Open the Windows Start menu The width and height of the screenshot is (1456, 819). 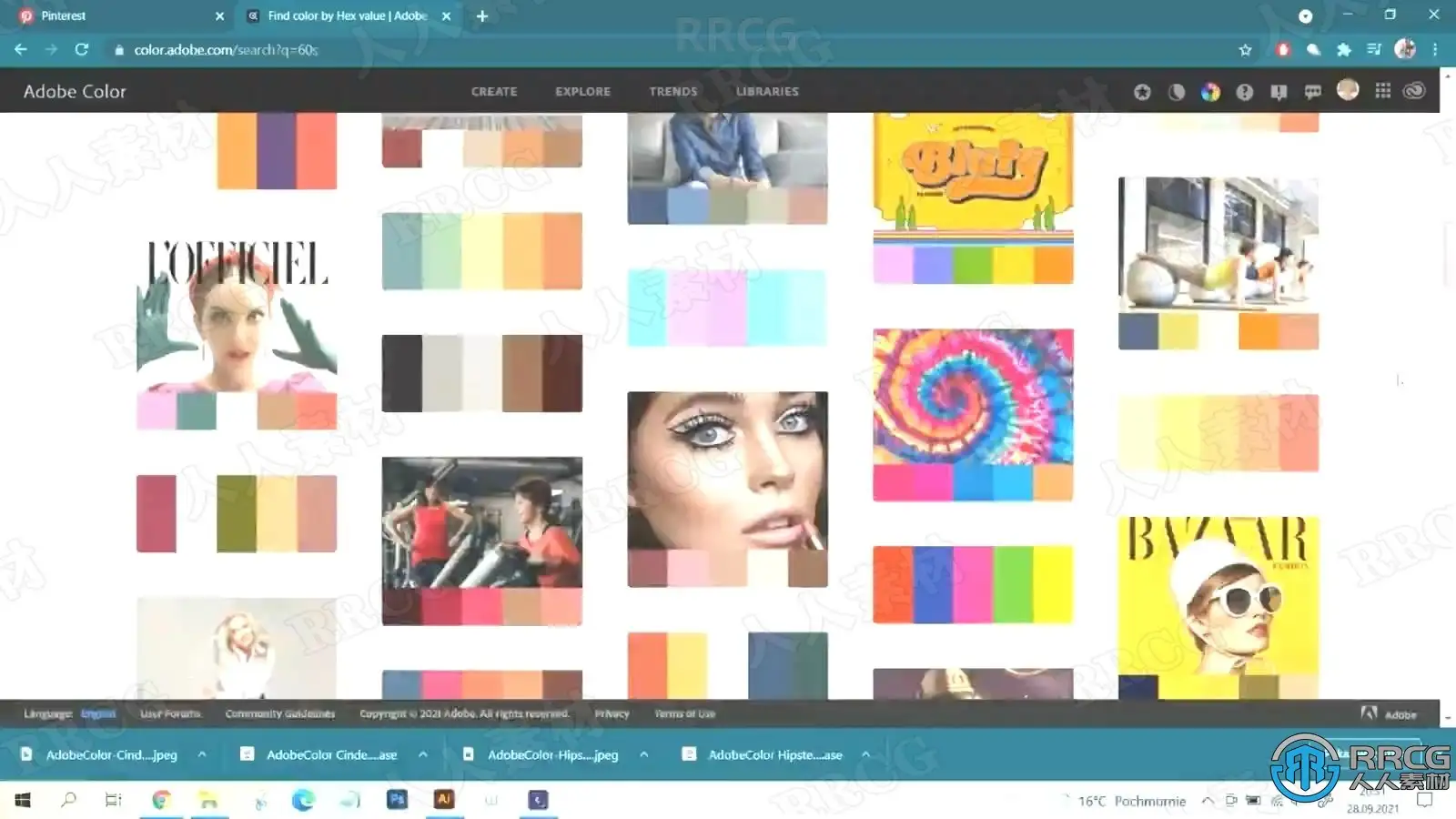point(23,801)
